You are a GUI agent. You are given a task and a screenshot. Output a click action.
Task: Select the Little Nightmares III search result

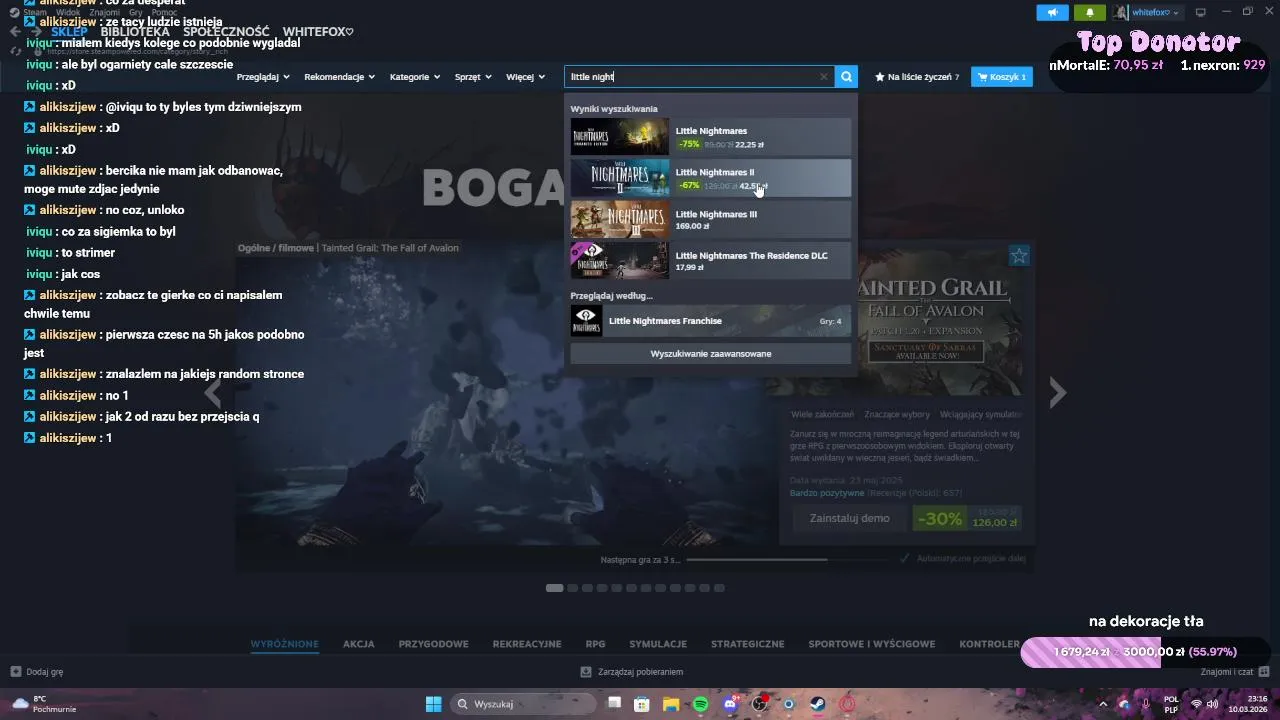[x=711, y=219]
